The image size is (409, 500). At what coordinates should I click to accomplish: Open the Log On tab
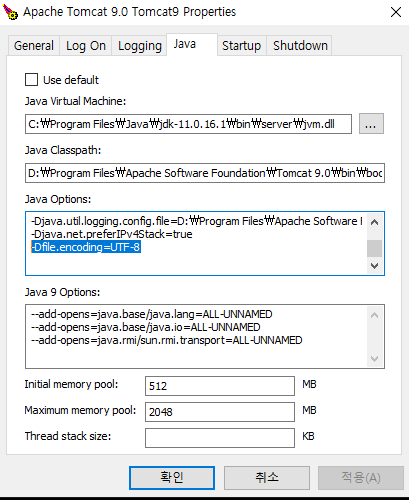[86, 45]
